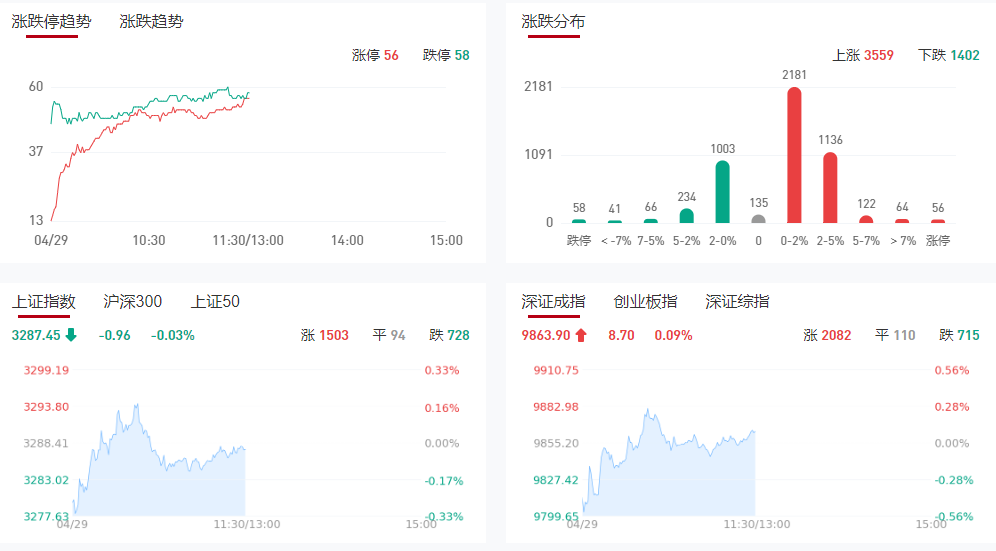996x551 pixels.
Task: Click the green 5-2% bar labeled 234
Action: click(686, 215)
